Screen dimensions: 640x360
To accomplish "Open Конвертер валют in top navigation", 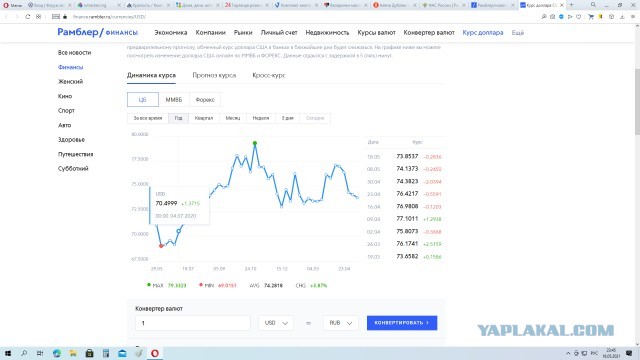I will [429, 33].
